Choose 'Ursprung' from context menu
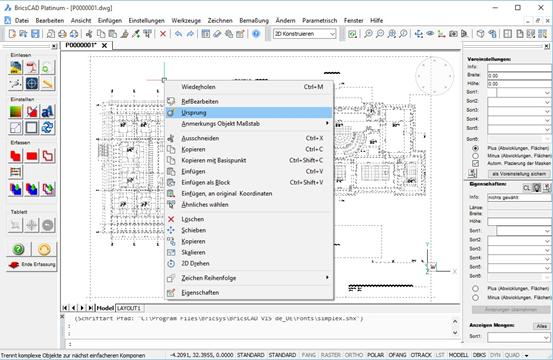The width and height of the screenshot is (553, 360). 249,113
